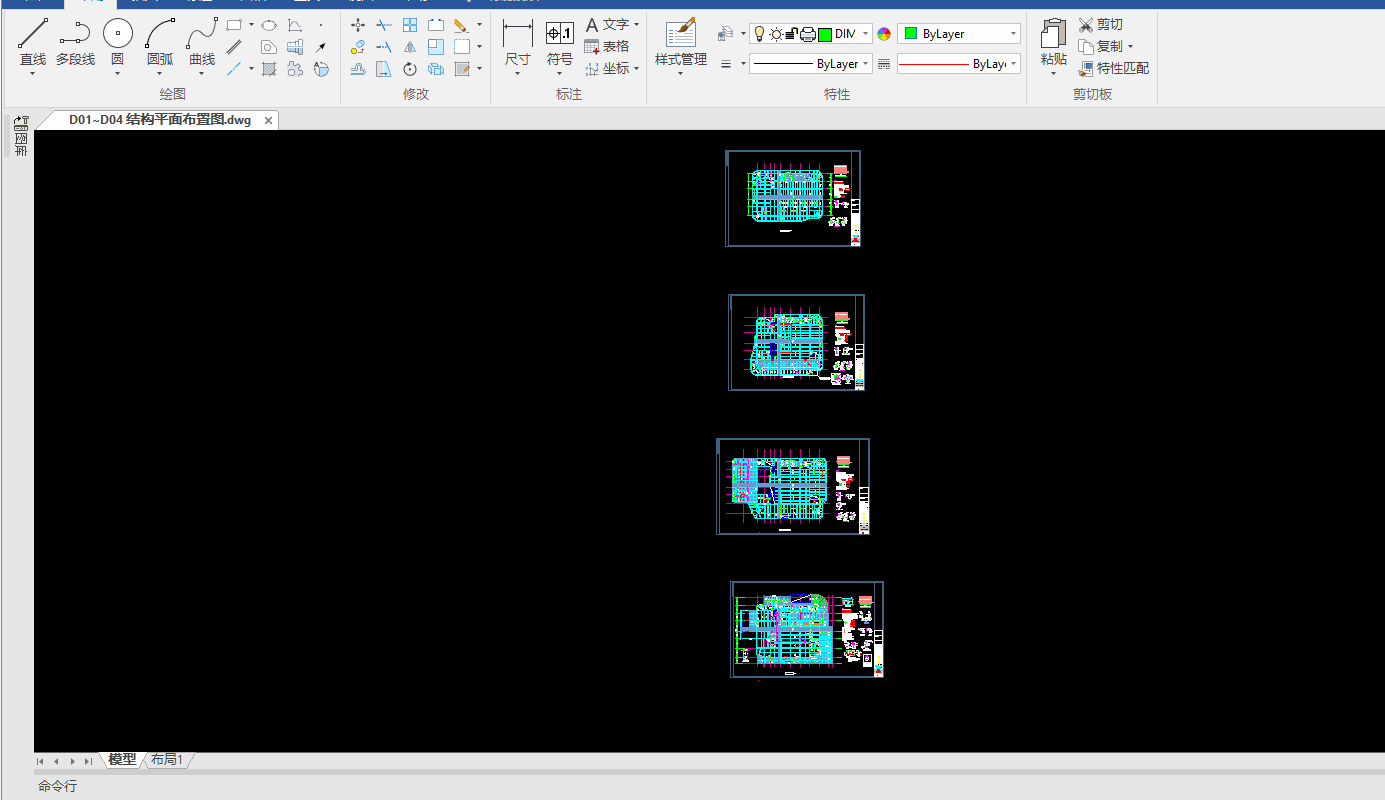Select the move tool in 修改
The width and height of the screenshot is (1385, 800).
358,25
